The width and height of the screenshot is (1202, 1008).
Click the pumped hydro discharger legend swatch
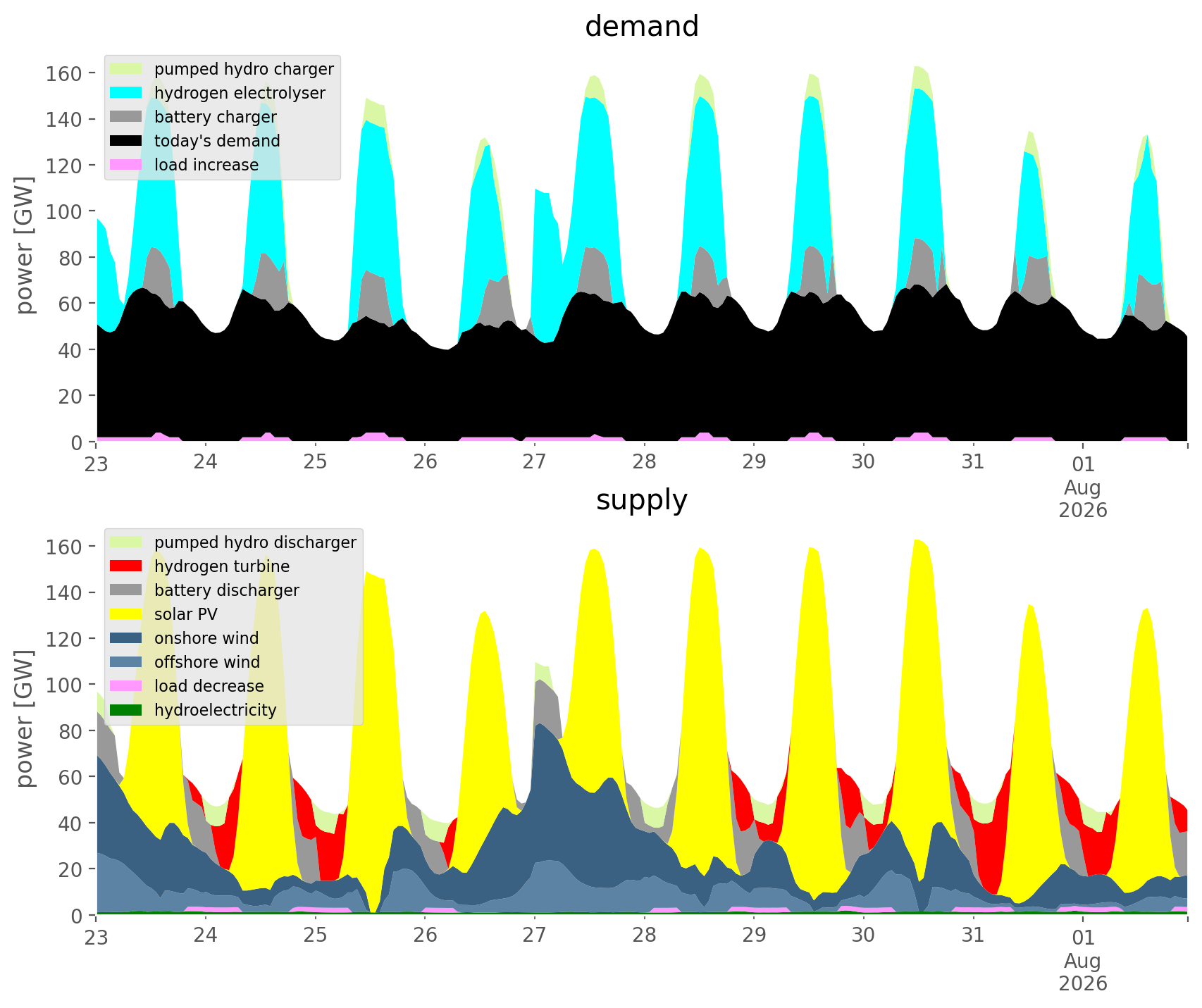pos(128,542)
